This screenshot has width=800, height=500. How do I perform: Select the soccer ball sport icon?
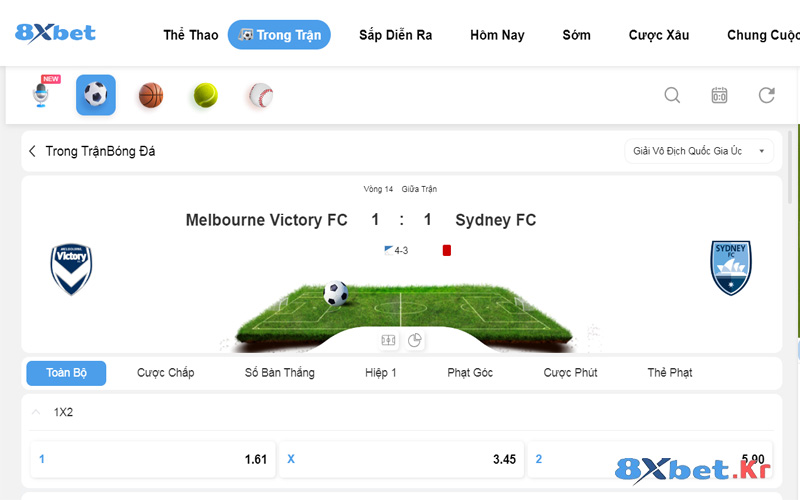pos(96,95)
